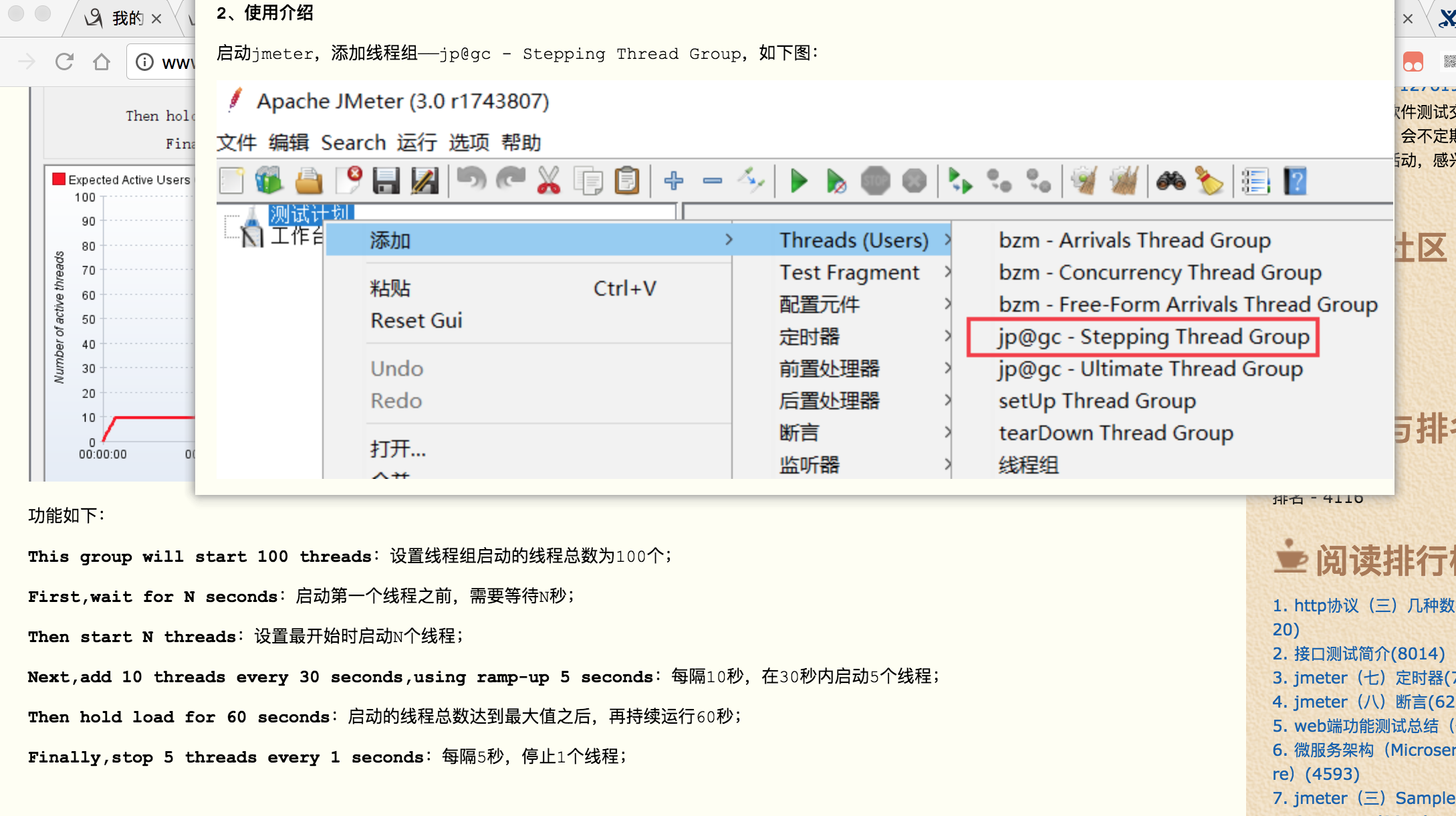This screenshot has height=816, width=1456.
Task: Close the 我的 browser tab
Action: (156, 19)
